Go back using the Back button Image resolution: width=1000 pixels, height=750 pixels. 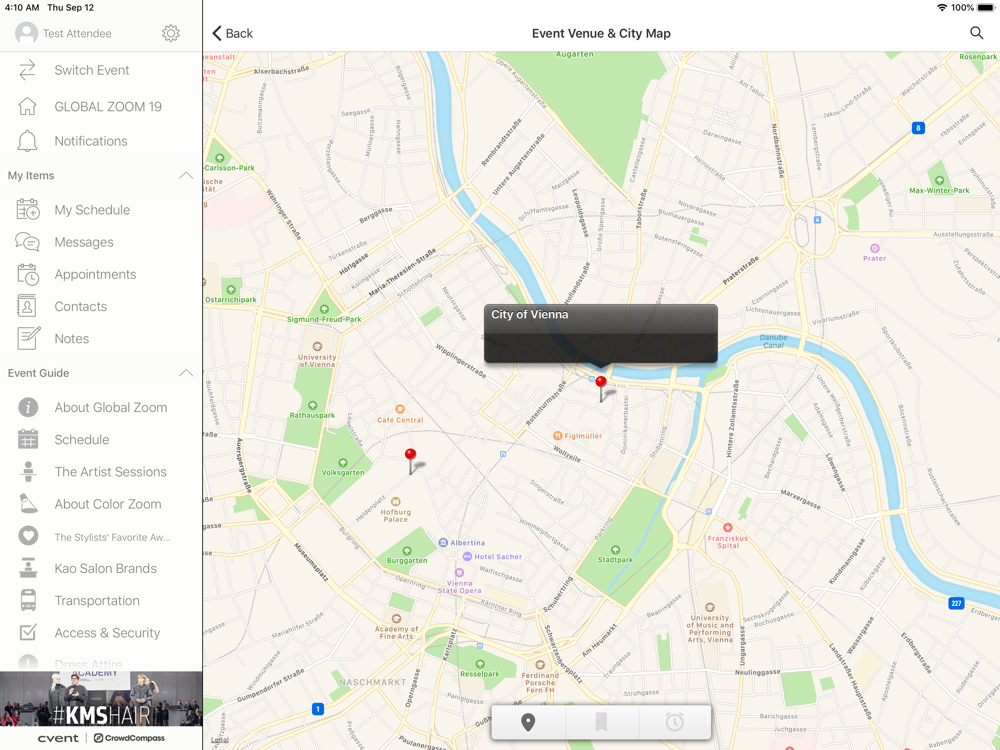coord(232,33)
